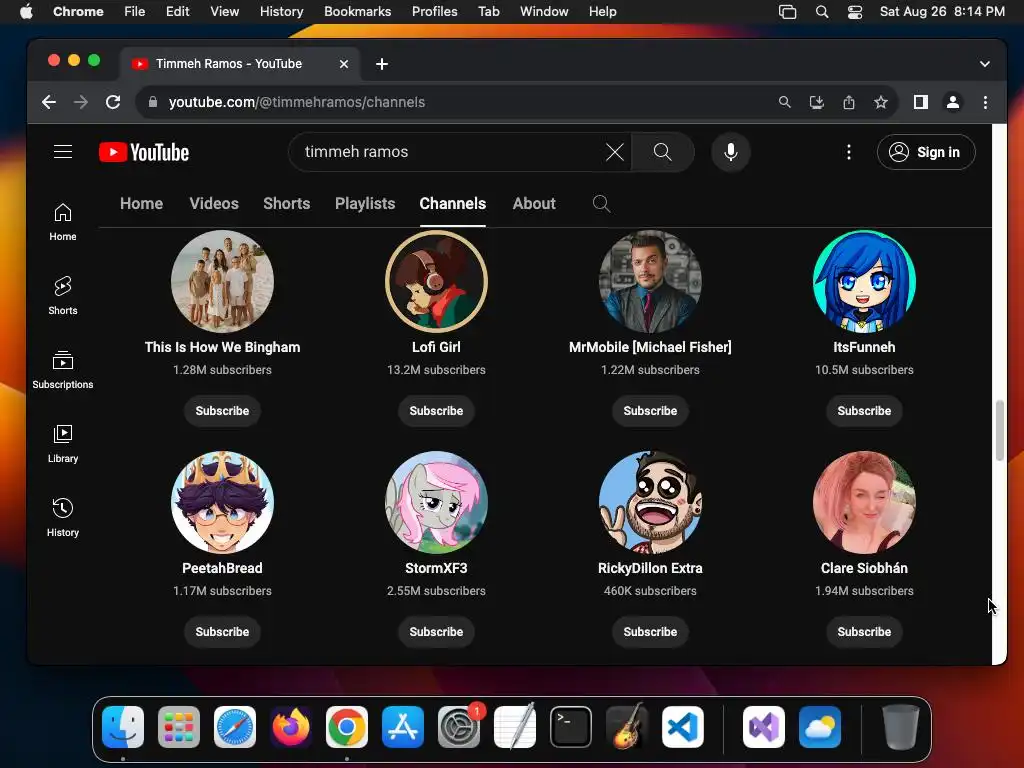The height and width of the screenshot is (768, 1024).
Task: Subscribe to ItsFunneh
Action: tap(864, 411)
